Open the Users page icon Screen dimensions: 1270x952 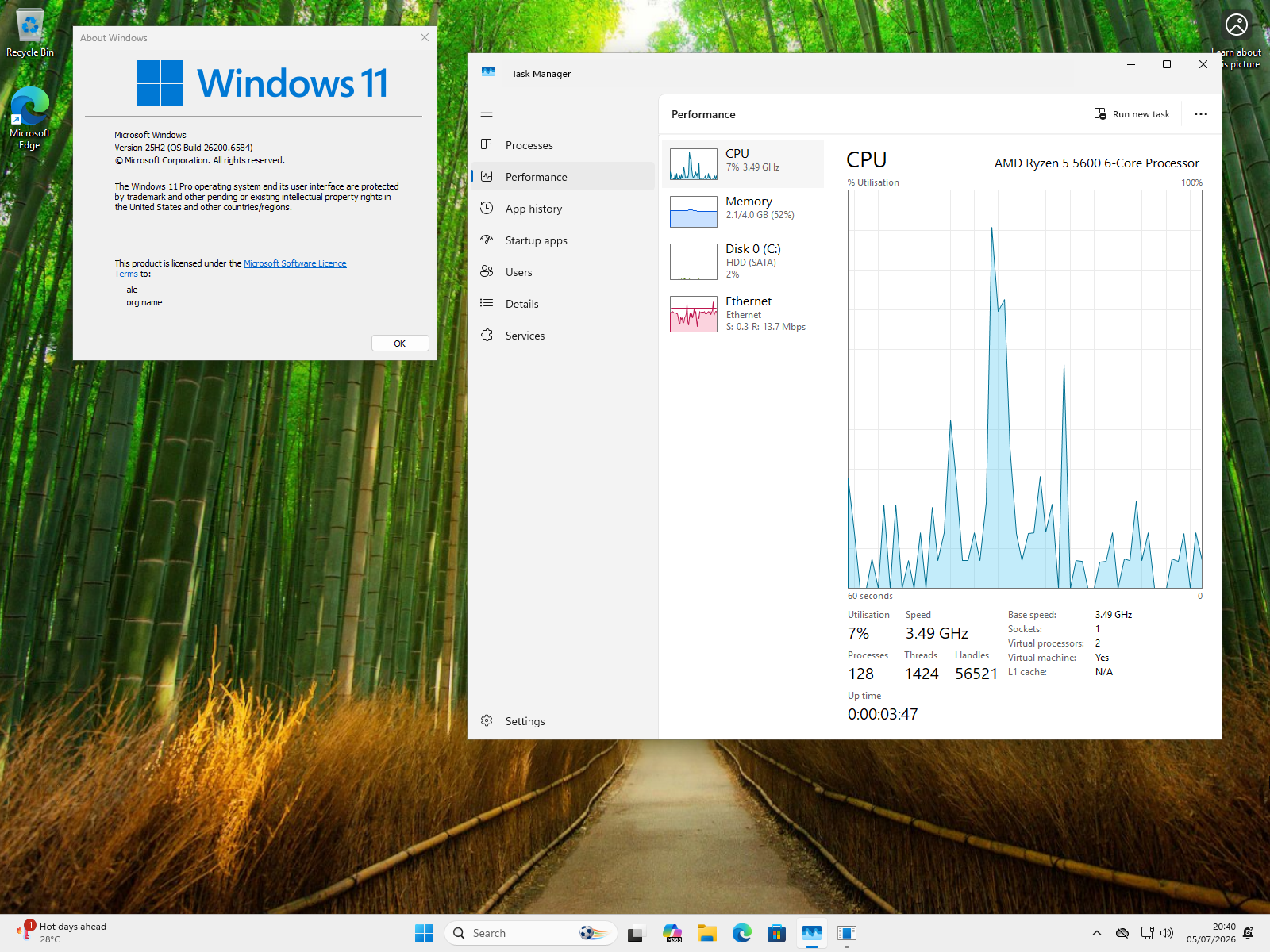coord(487,271)
